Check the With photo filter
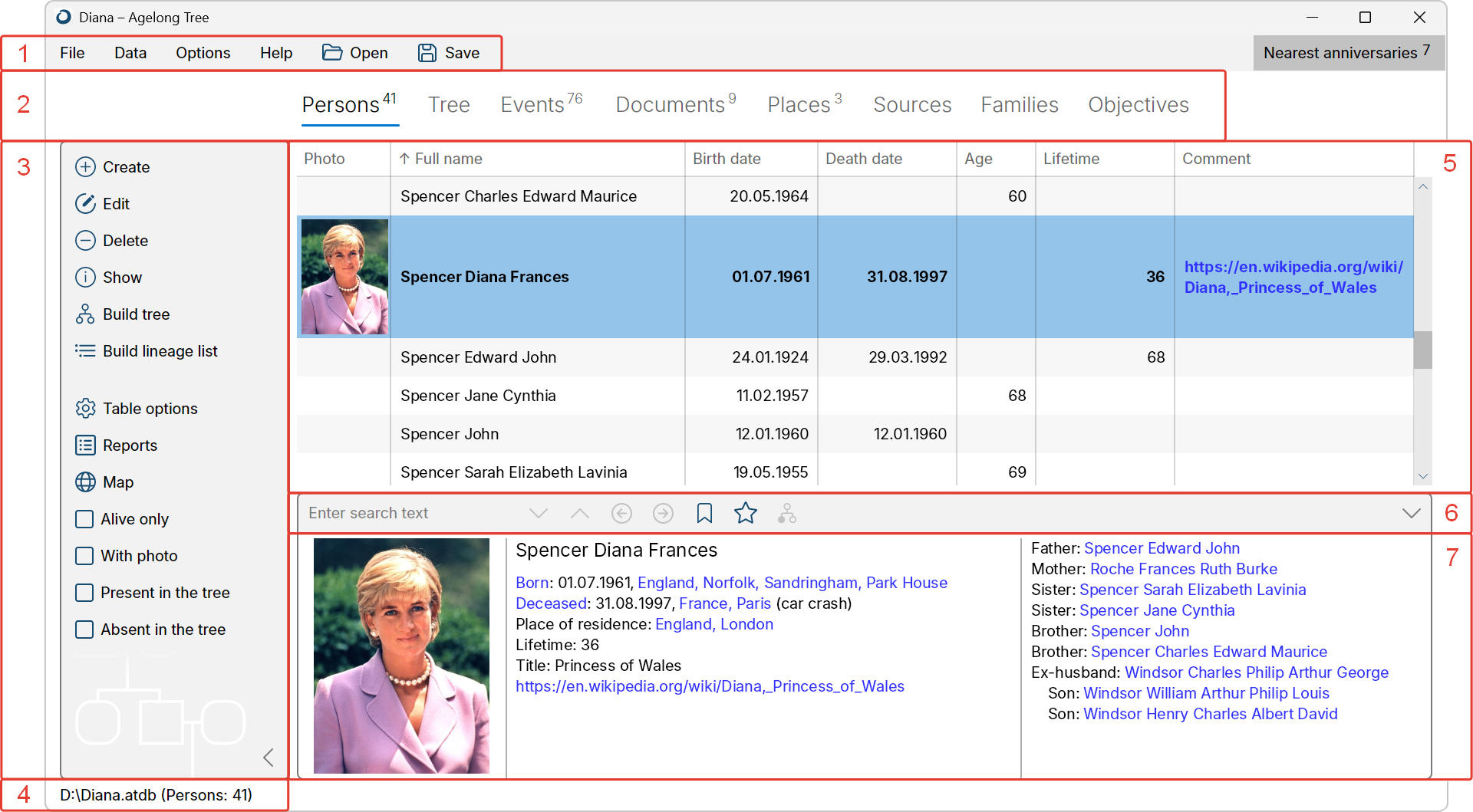Viewport: 1473px width, 812px height. [x=84, y=556]
